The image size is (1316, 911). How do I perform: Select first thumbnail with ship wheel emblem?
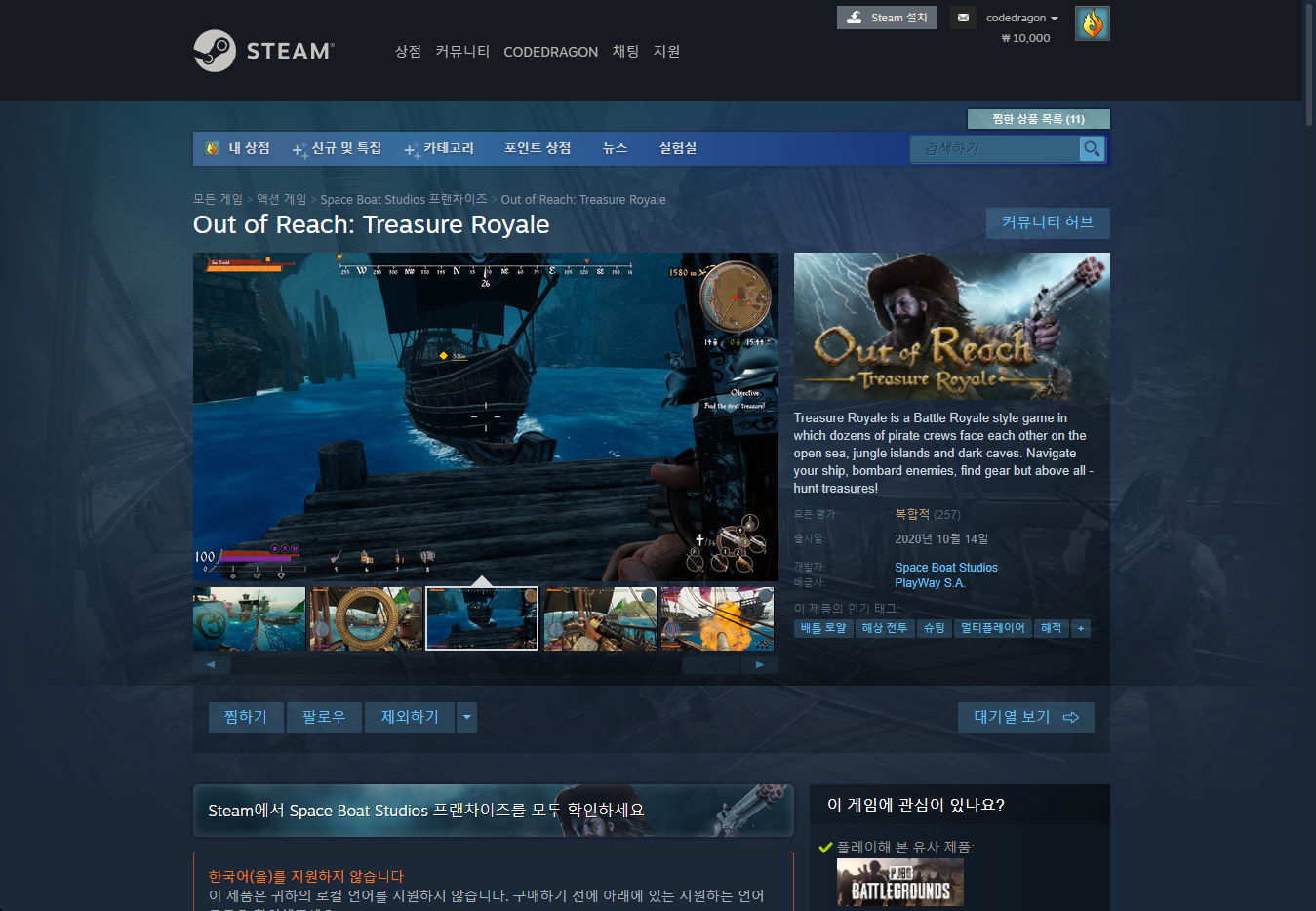pyautogui.click(x=249, y=618)
